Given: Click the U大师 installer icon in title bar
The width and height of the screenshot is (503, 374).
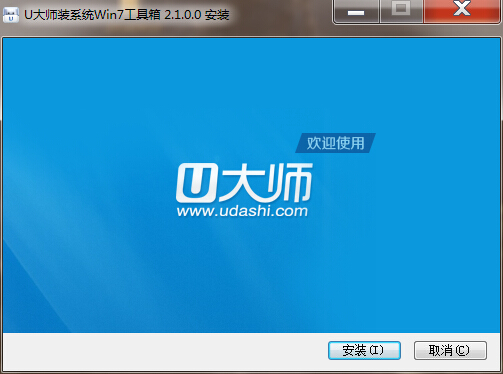Looking at the screenshot, I should 11,15.
